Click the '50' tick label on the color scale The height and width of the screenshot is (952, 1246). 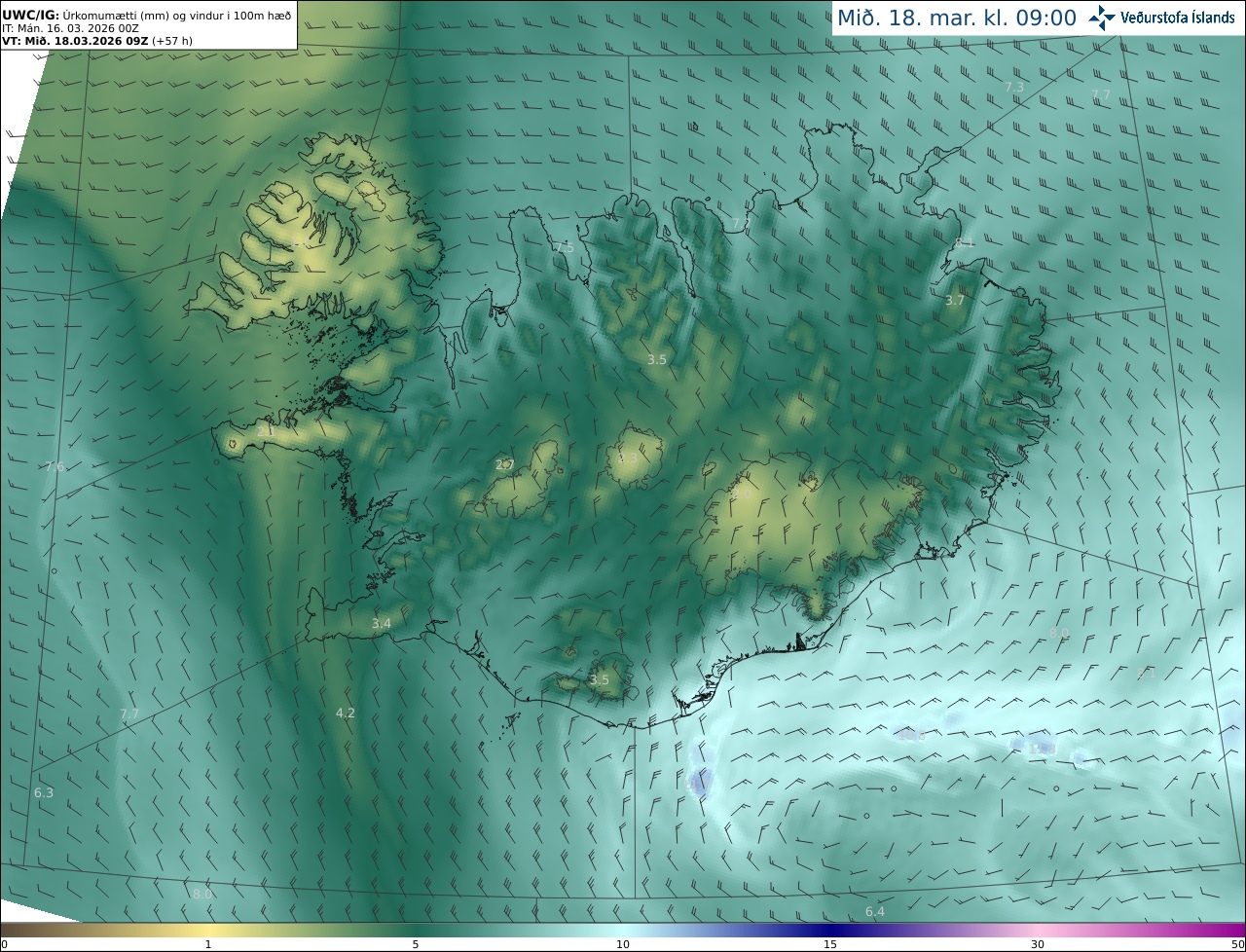1237,944
